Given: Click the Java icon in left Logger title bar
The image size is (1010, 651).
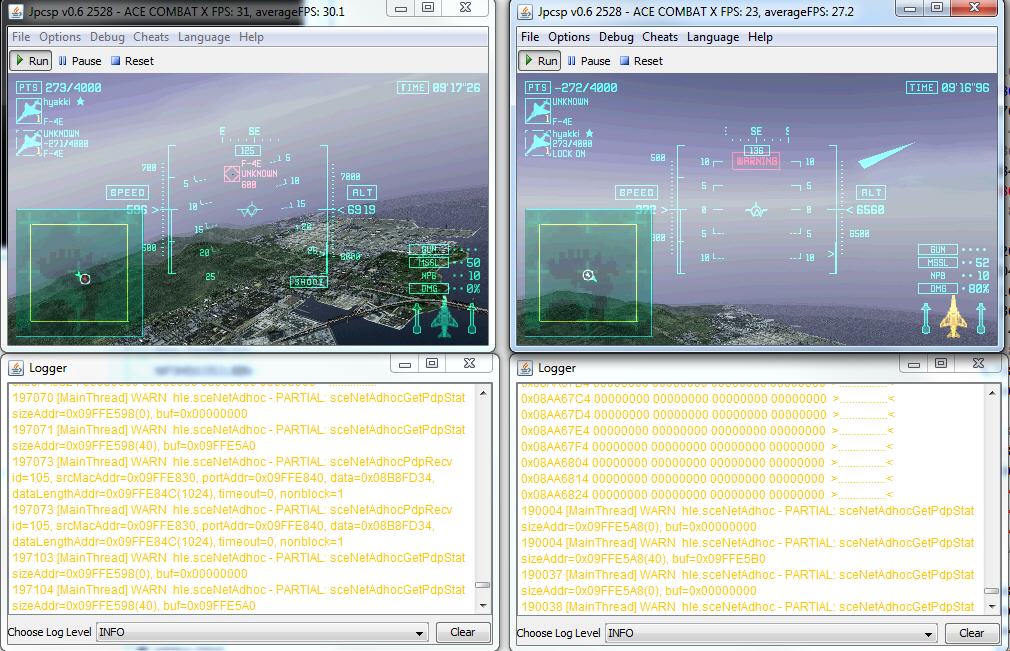Looking at the screenshot, I should click(17, 367).
